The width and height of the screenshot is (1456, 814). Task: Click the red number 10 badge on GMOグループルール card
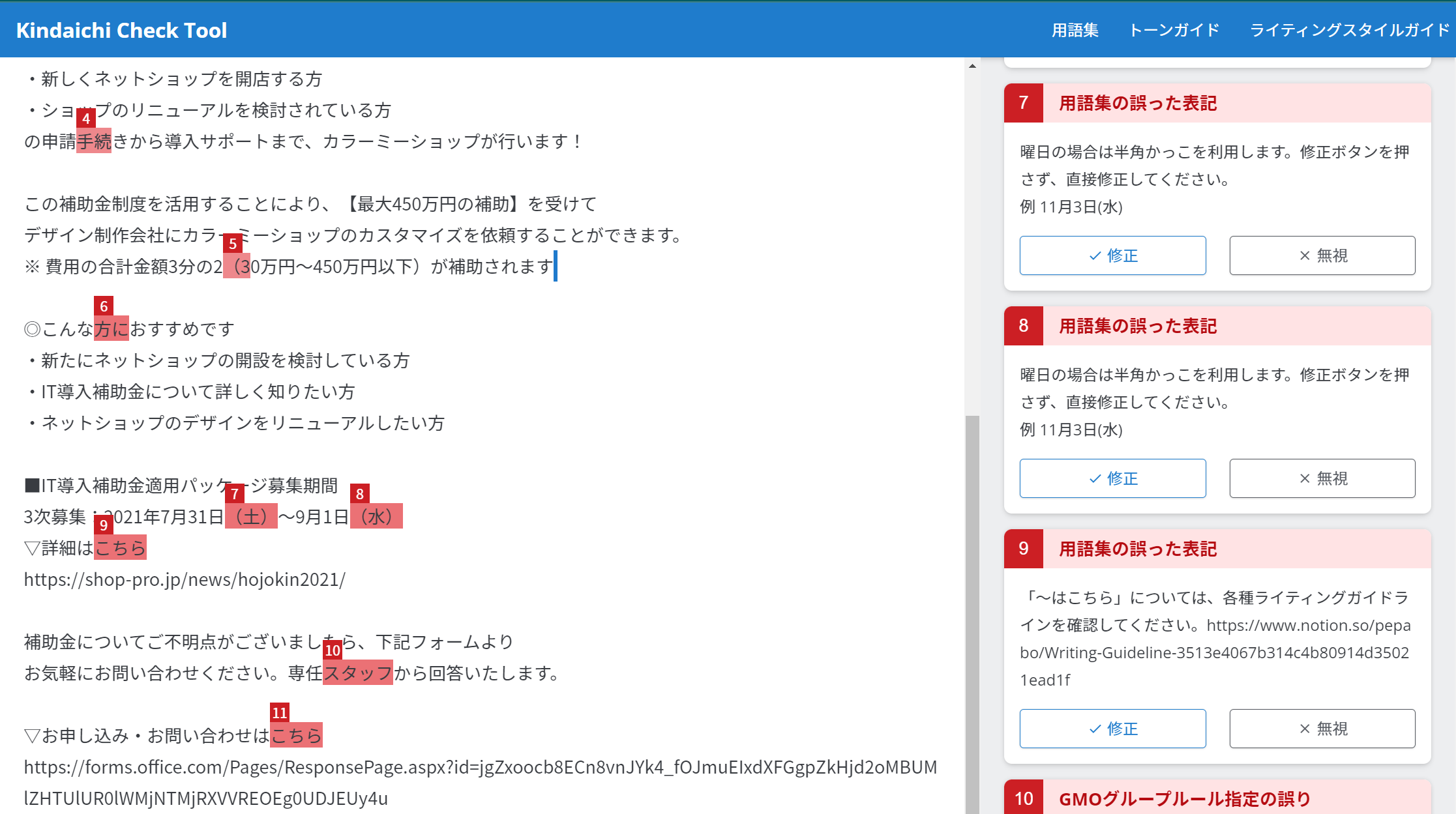[1023, 797]
